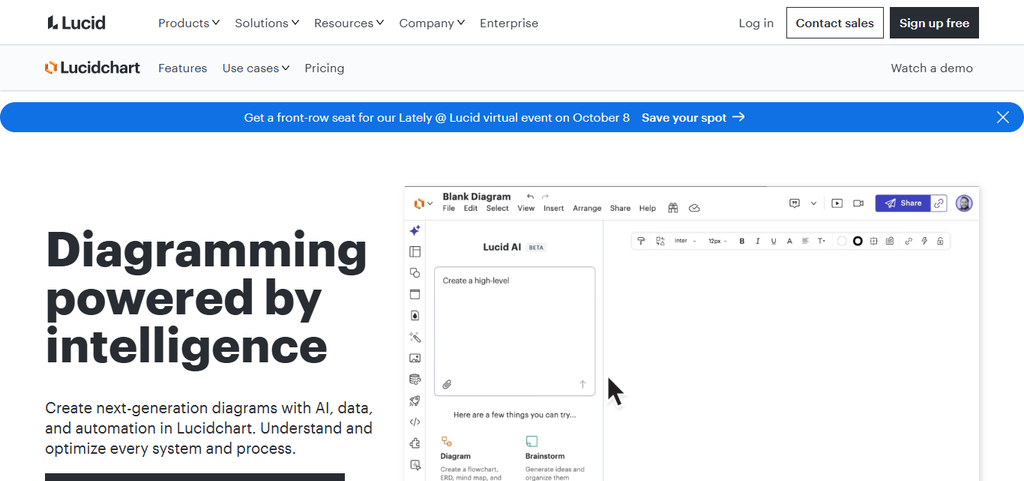Image resolution: width=1024 pixels, height=481 pixels.
Task: Expand the Use cases dropdown
Action: coord(255,68)
